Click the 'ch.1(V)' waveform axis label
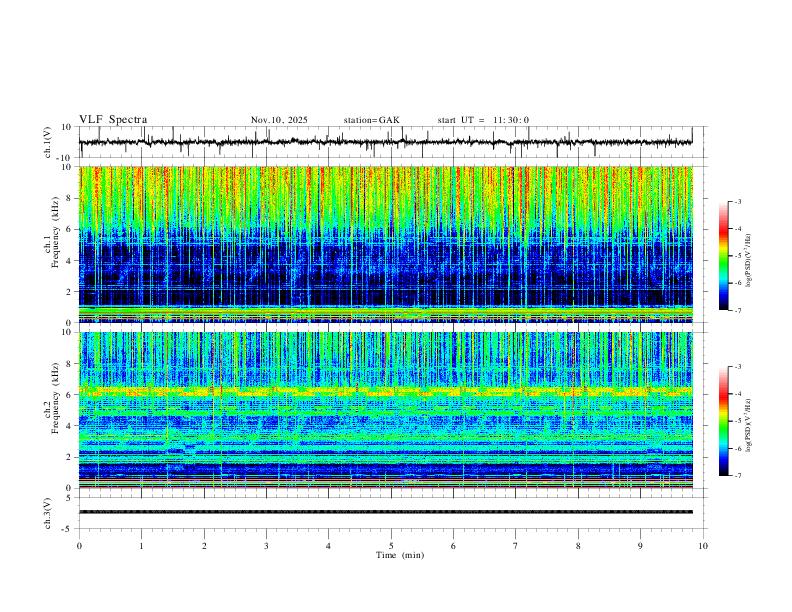The width and height of the screenshot is (792, 612). [x=48, y=142]
